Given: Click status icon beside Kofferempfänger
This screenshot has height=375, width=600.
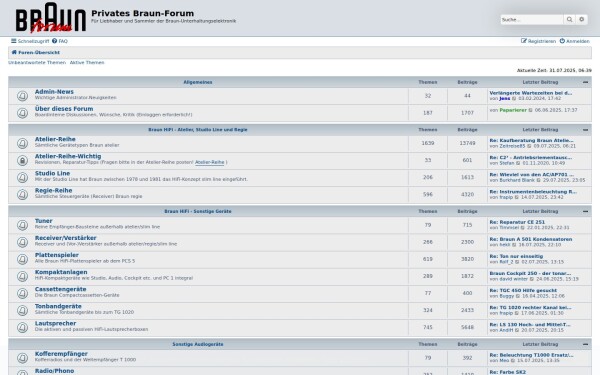Looking at the screenshot, I should [22, 358].
